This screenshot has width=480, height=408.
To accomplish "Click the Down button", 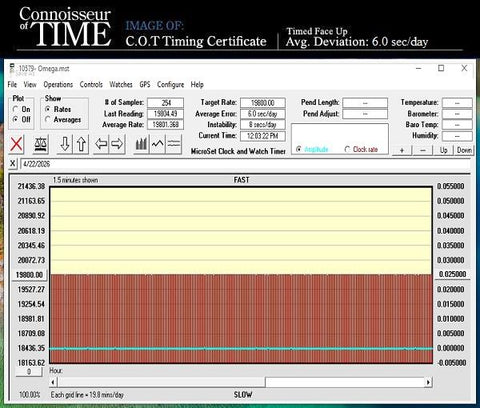I will click(x=464, y=150).
